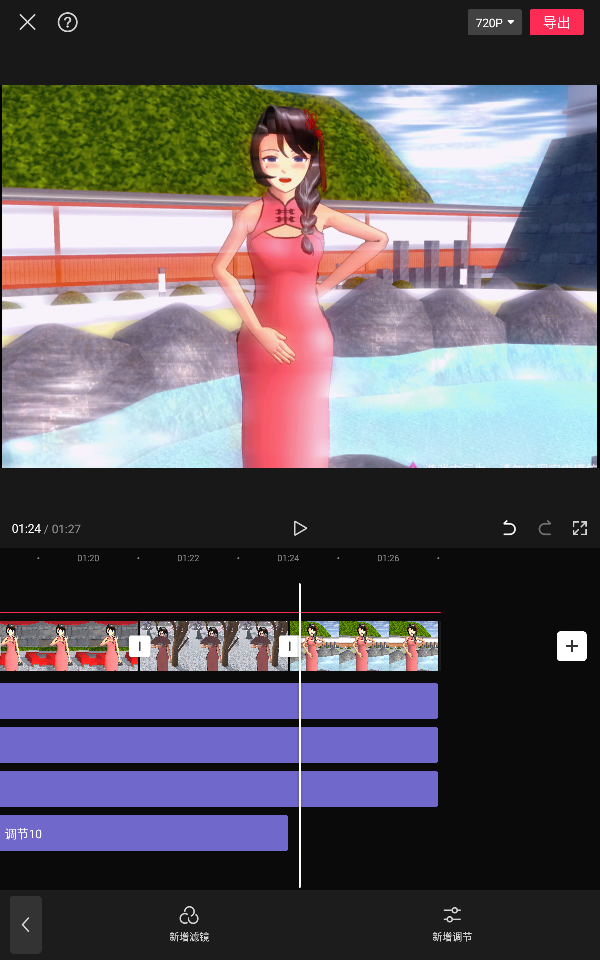Close the video editor with X icon
Screen dimensions: 600x960
click(x=27, y=22)
